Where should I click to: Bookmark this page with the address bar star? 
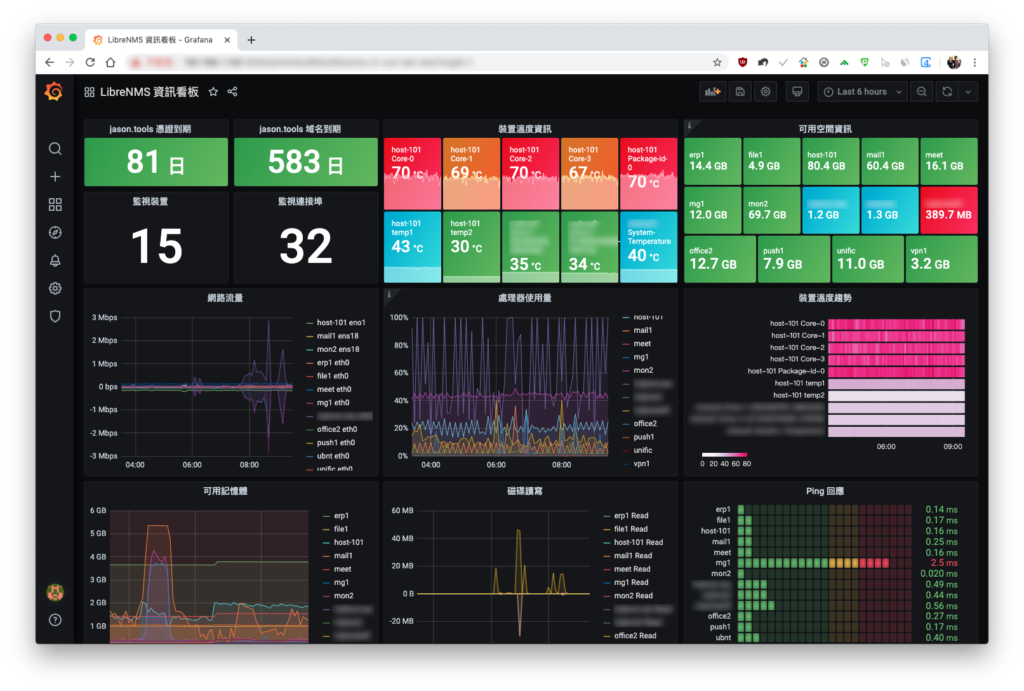pyautogui.click(x=717, y=63)
